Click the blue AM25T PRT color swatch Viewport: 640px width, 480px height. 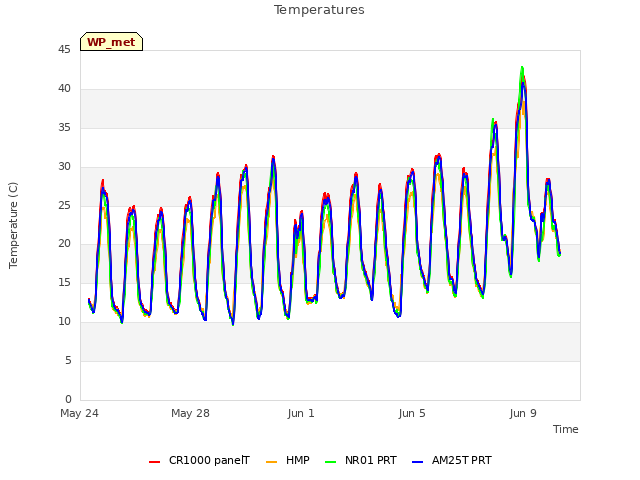(x=418, y=461)
